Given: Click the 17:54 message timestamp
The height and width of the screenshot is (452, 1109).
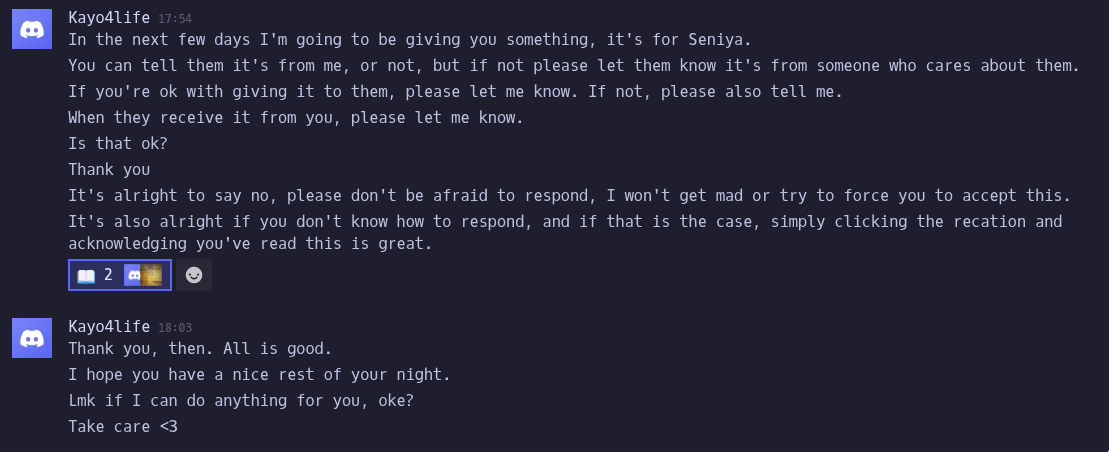Looking at the screenshot, I should pyautogui.click(x=175, y=18).
